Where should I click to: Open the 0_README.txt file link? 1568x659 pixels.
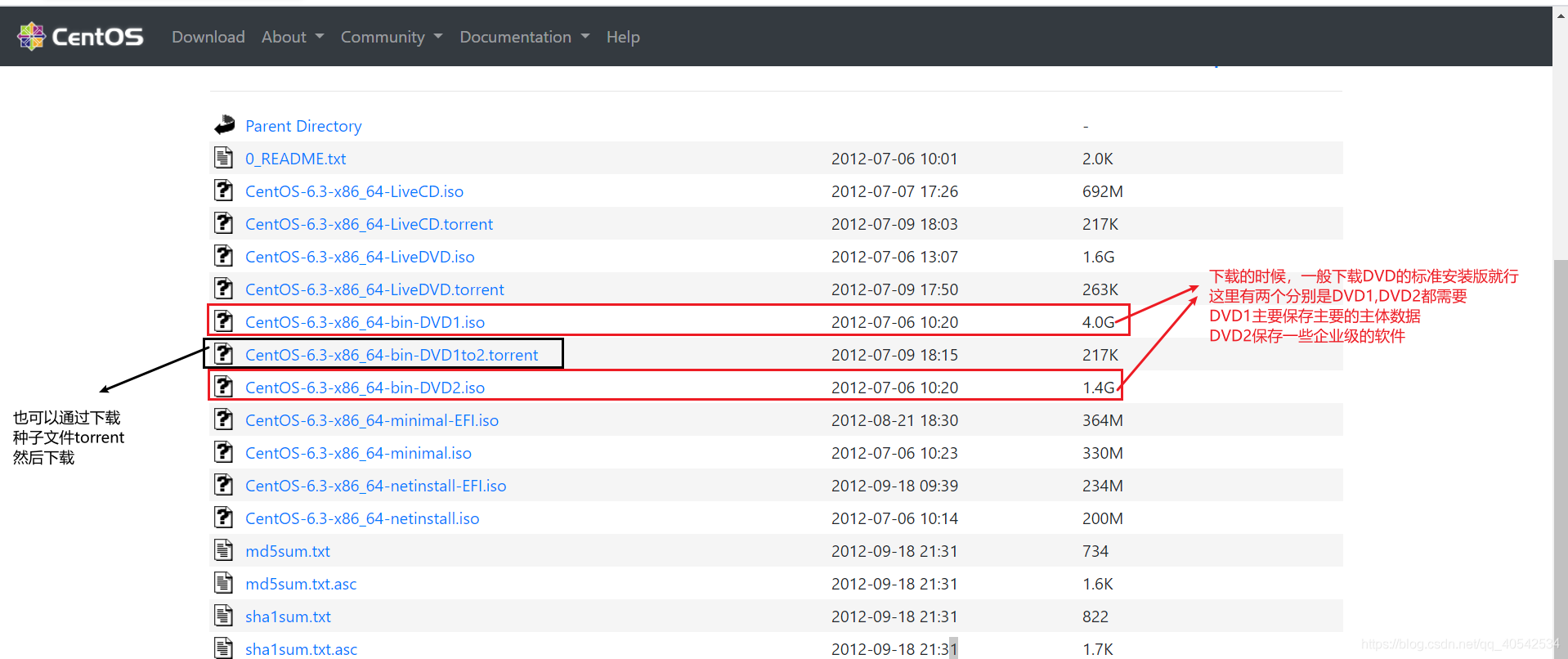pyautogui.click(x=296, y=159)
